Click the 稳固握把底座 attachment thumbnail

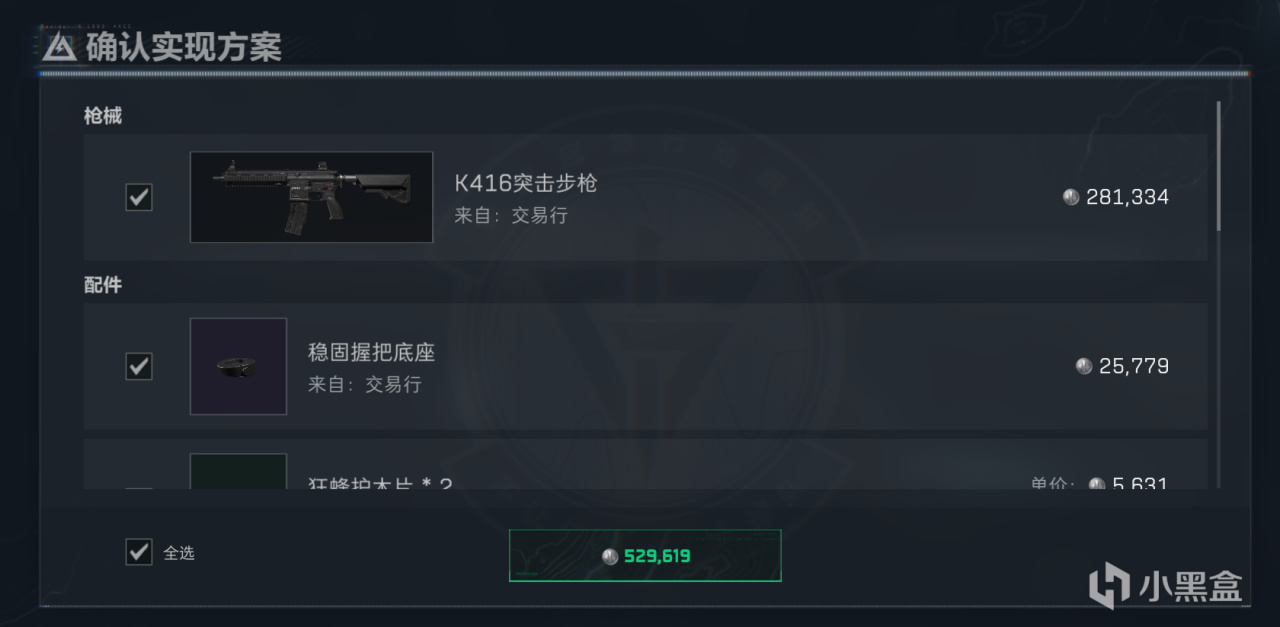pyautogui.click(x=238, y=366)
